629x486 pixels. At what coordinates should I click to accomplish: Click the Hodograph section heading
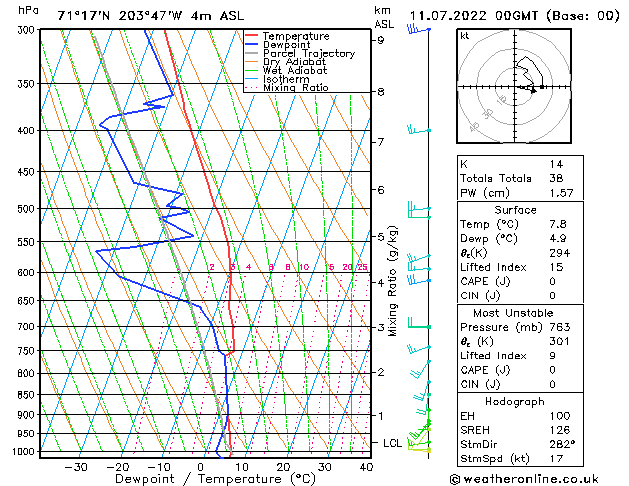tap(515, 402)
